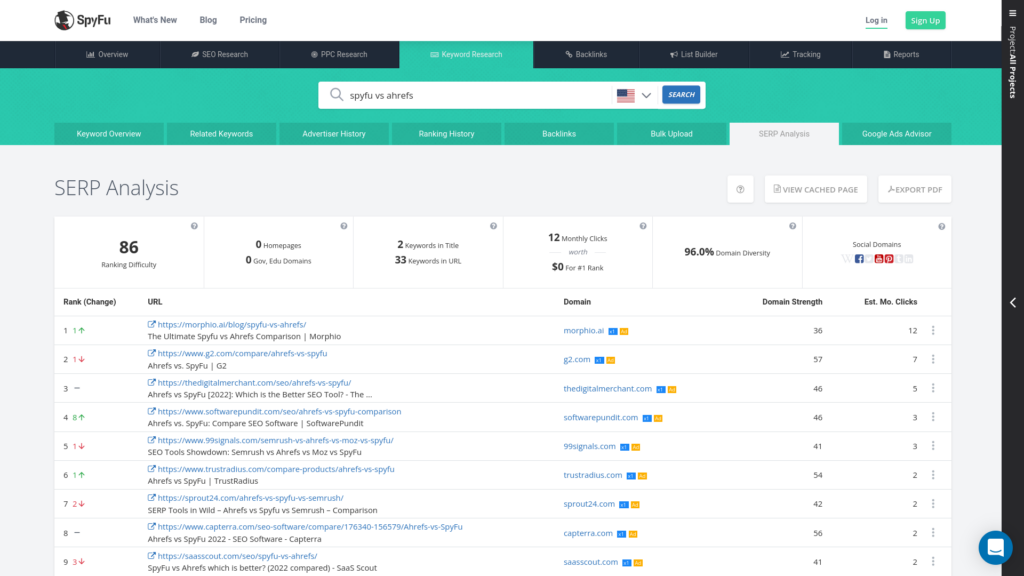
Task: Open row options menu for softwarepundit.com
Action: (x=933, y=417)
